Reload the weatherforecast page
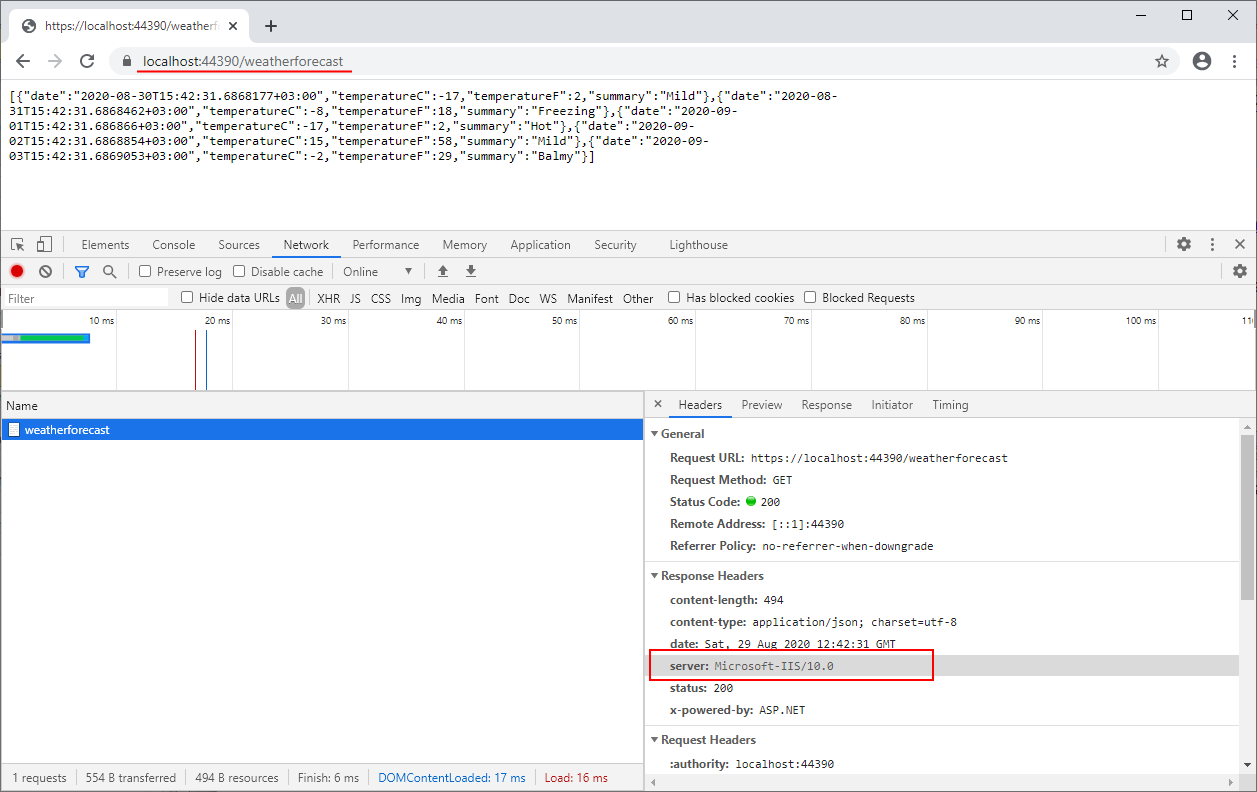 (x=87, y=61)
